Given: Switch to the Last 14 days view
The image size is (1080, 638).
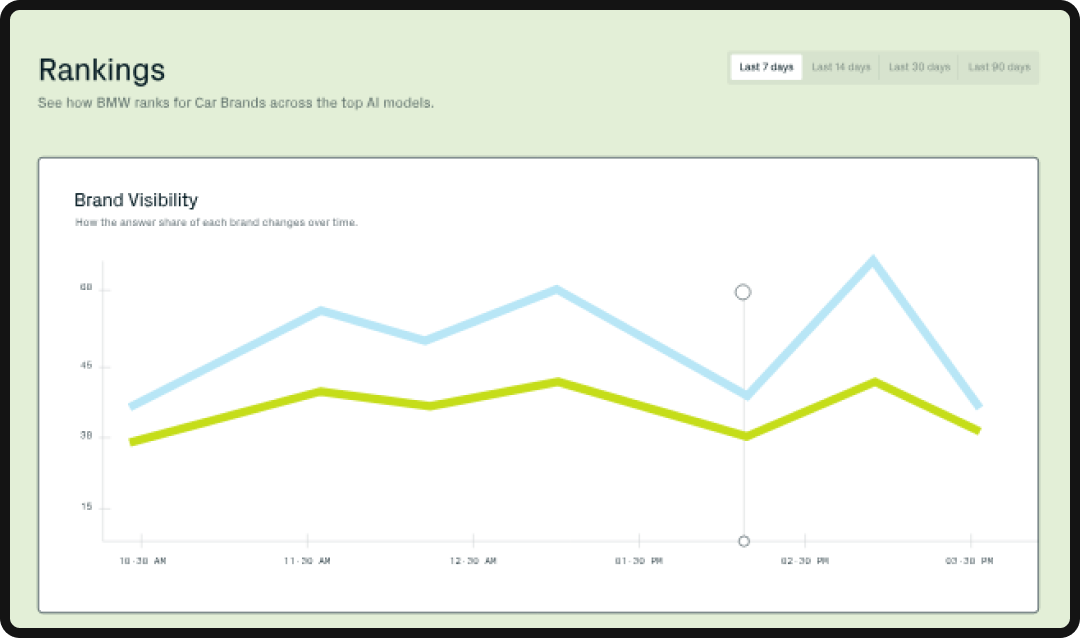Looking at the screenshot, I should coord(841,67).
